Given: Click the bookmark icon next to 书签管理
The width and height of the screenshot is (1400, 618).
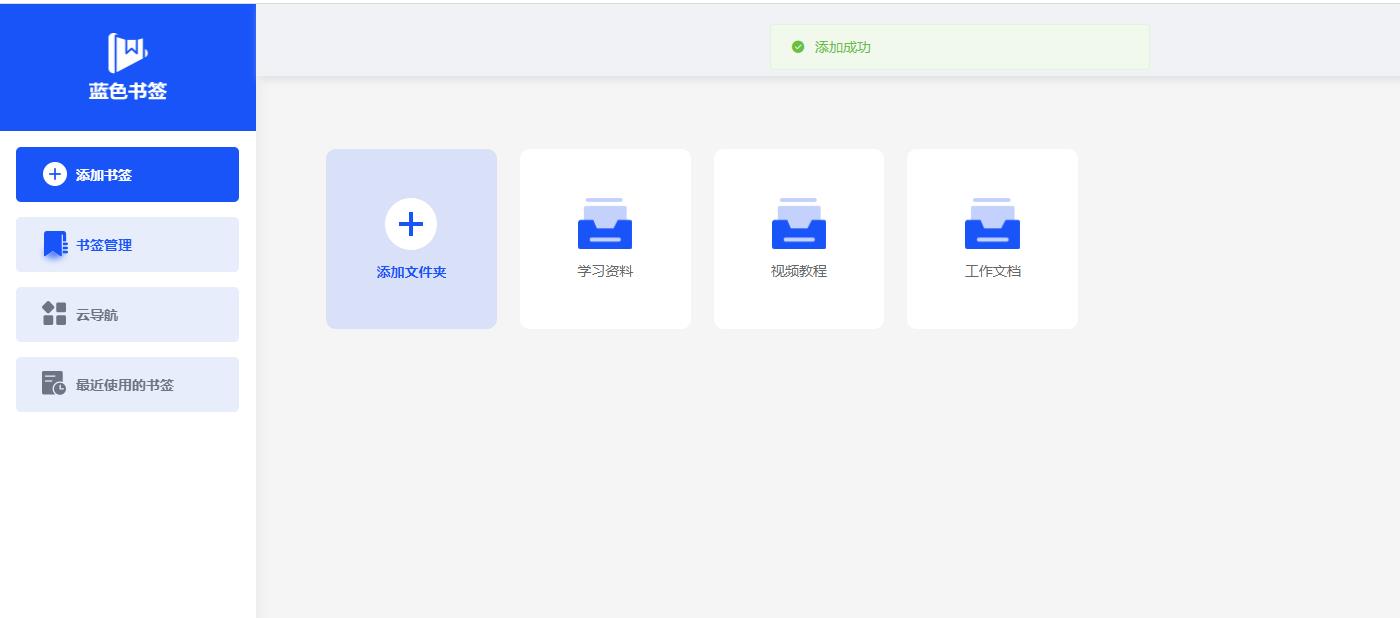Looking at the screenshot, I should coord(54,243).
